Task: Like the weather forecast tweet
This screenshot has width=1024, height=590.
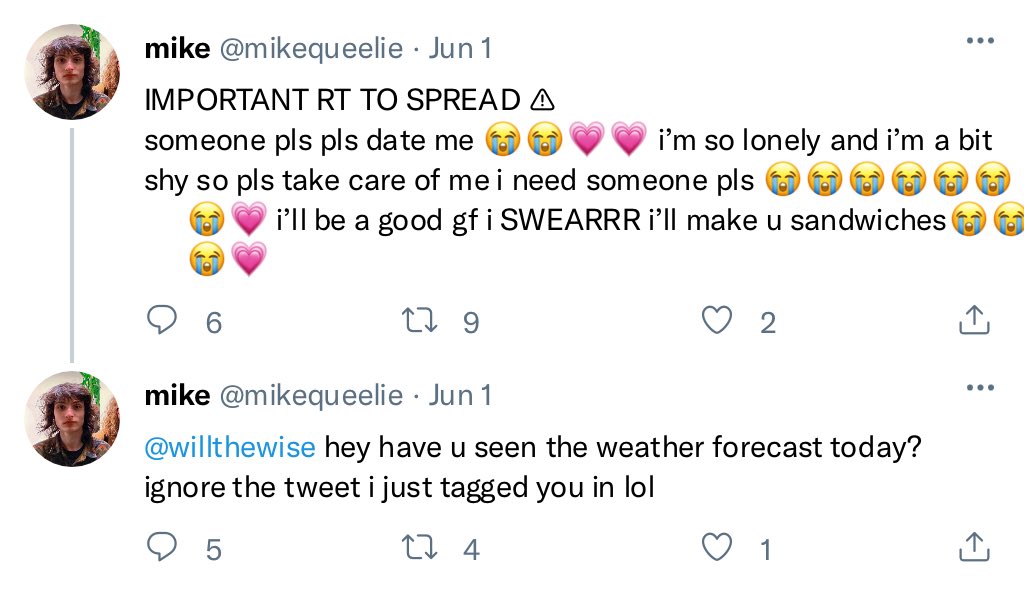Action: point(716,547)
